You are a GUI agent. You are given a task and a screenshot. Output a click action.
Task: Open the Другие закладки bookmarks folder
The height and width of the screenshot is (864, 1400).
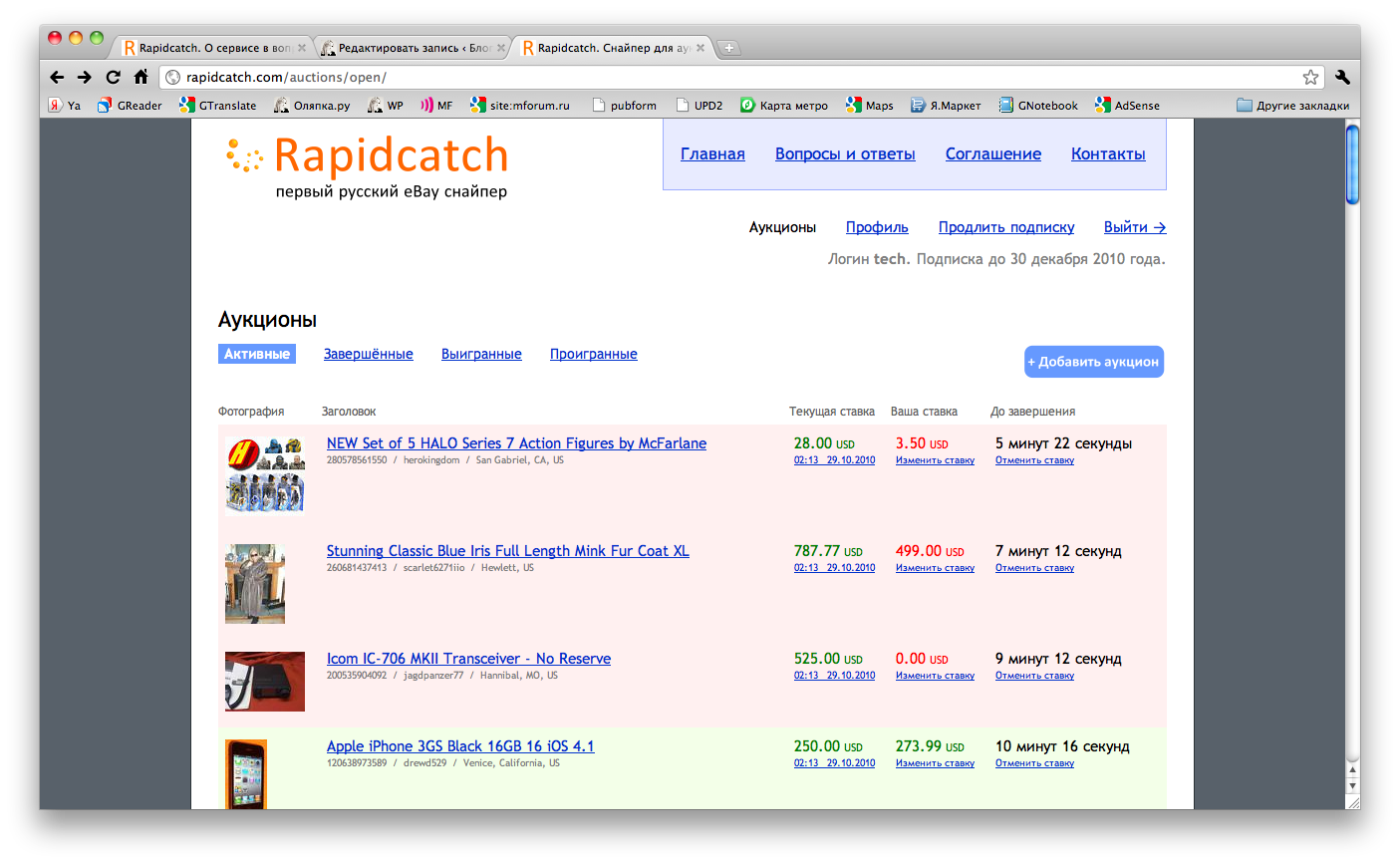click(1293, 105)
